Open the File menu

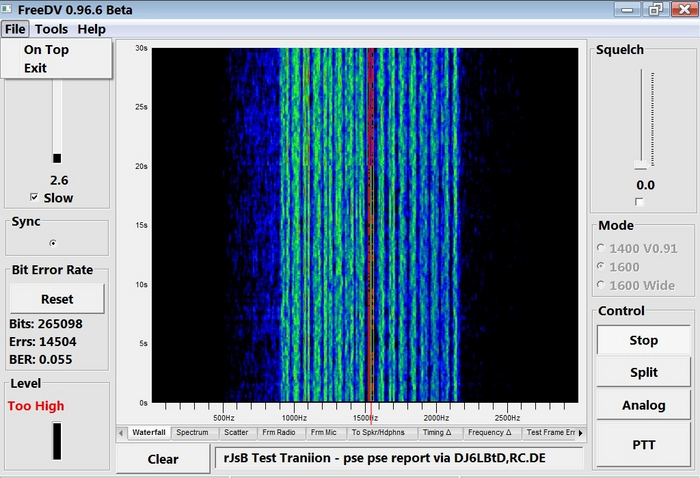click(15, 29)
